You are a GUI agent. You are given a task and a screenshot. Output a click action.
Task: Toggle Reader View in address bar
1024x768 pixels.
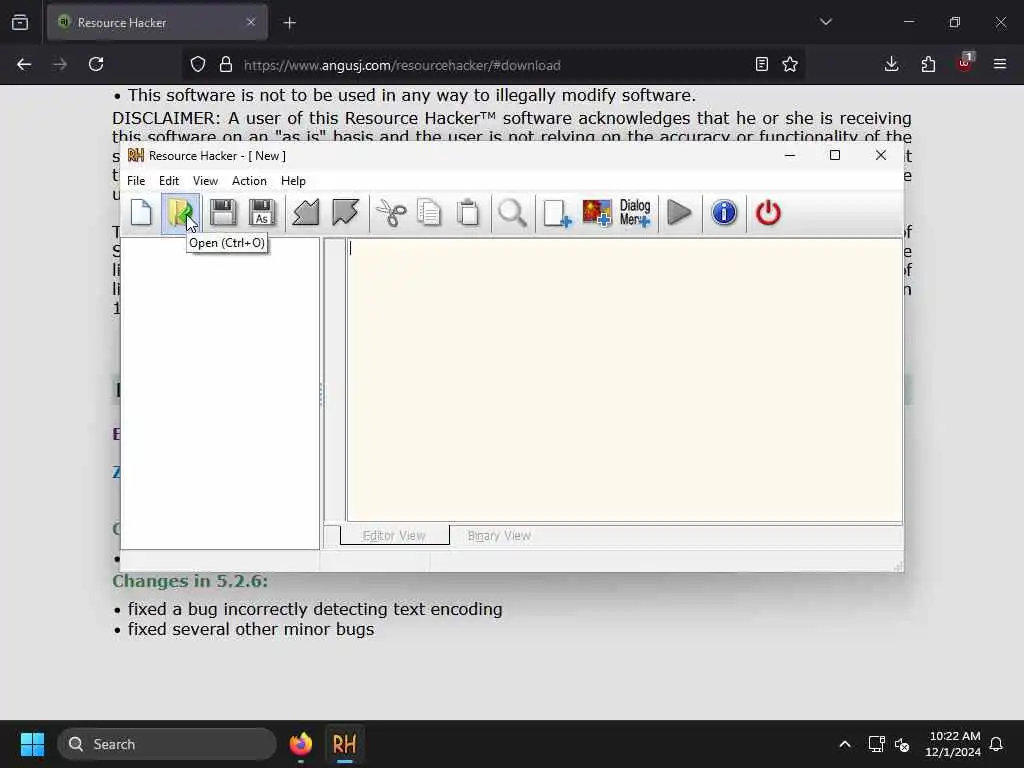pyautogui.click(x=761, y=65)
